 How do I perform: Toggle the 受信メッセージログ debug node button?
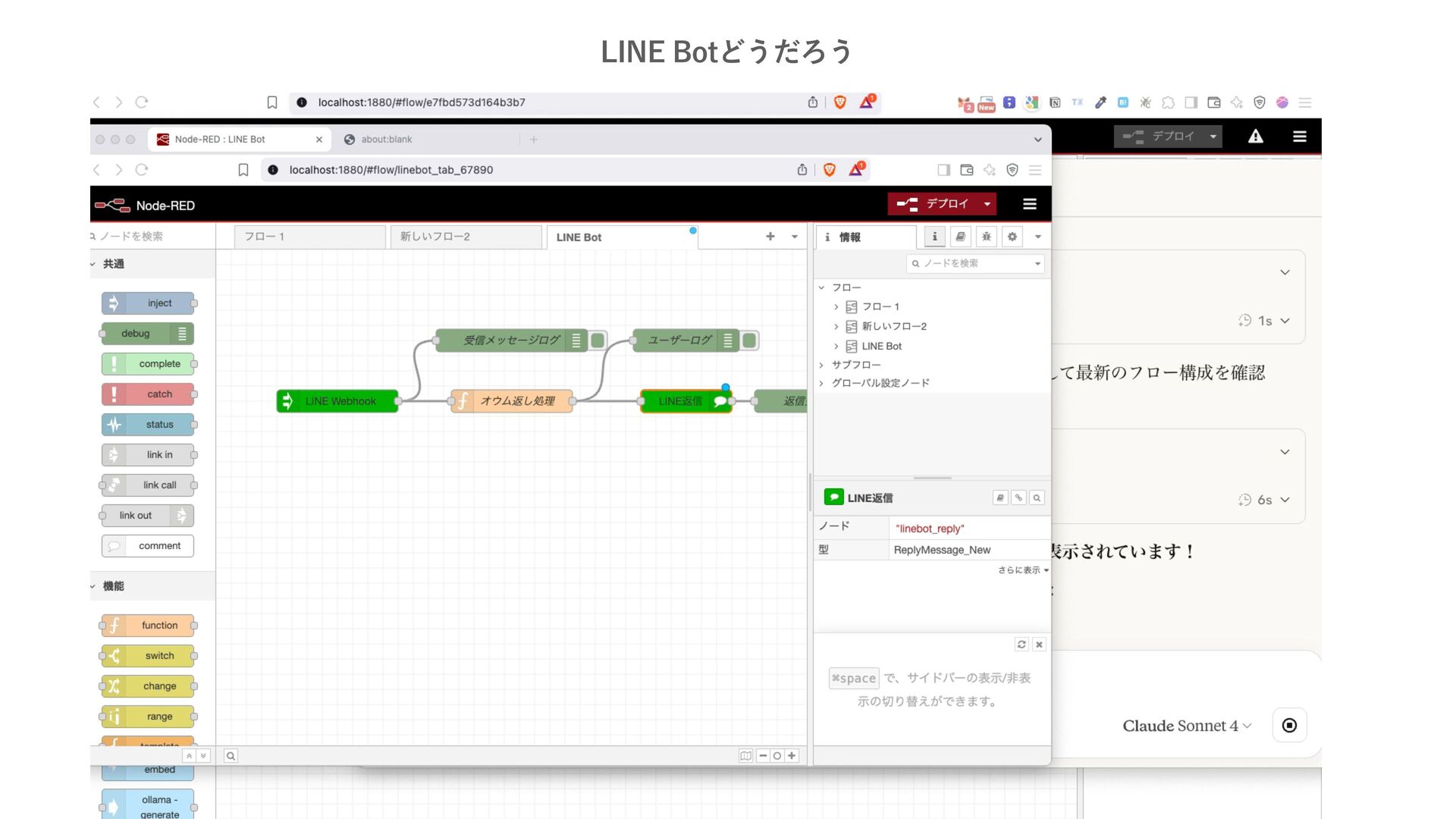598,340
